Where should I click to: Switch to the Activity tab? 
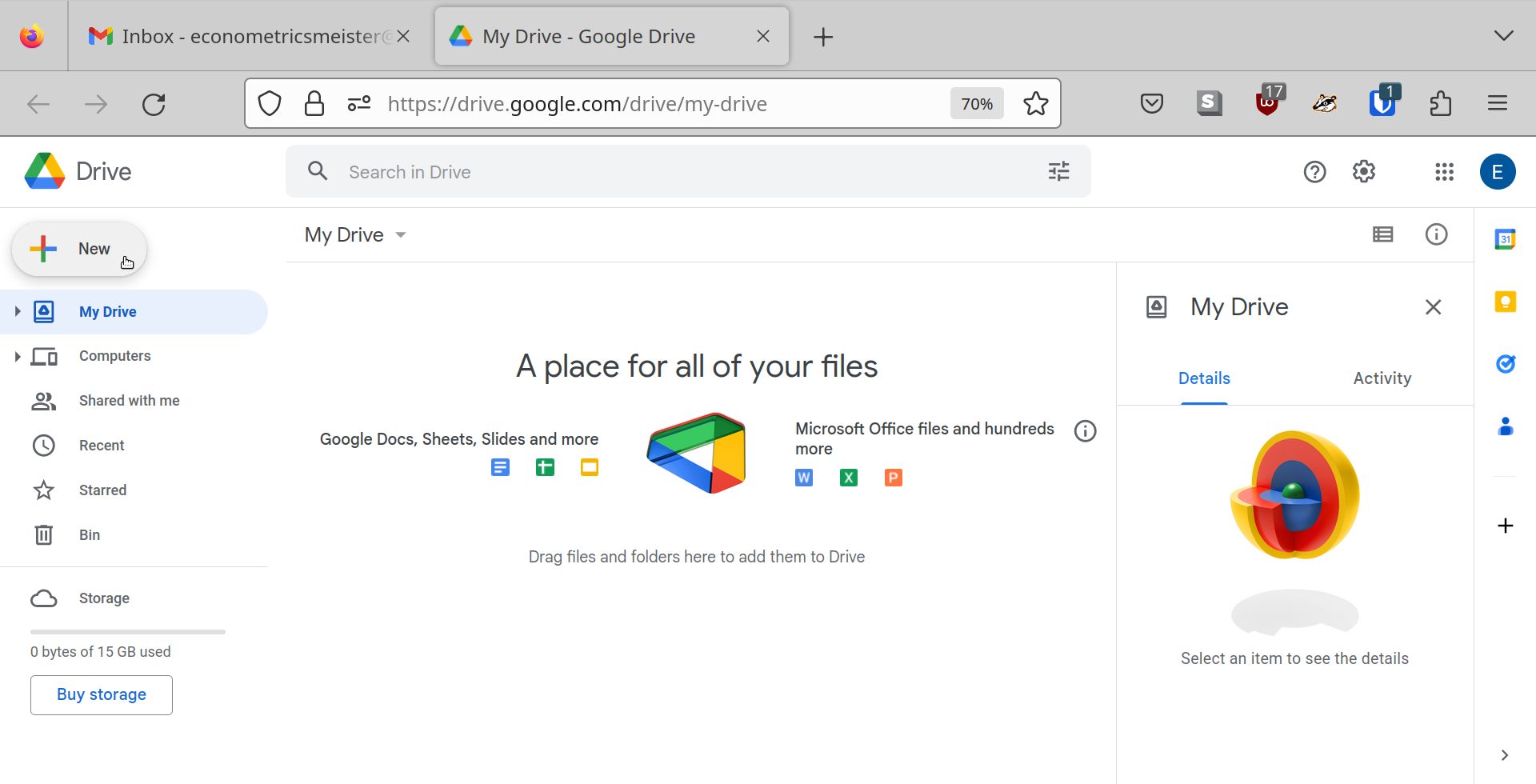1382,378
